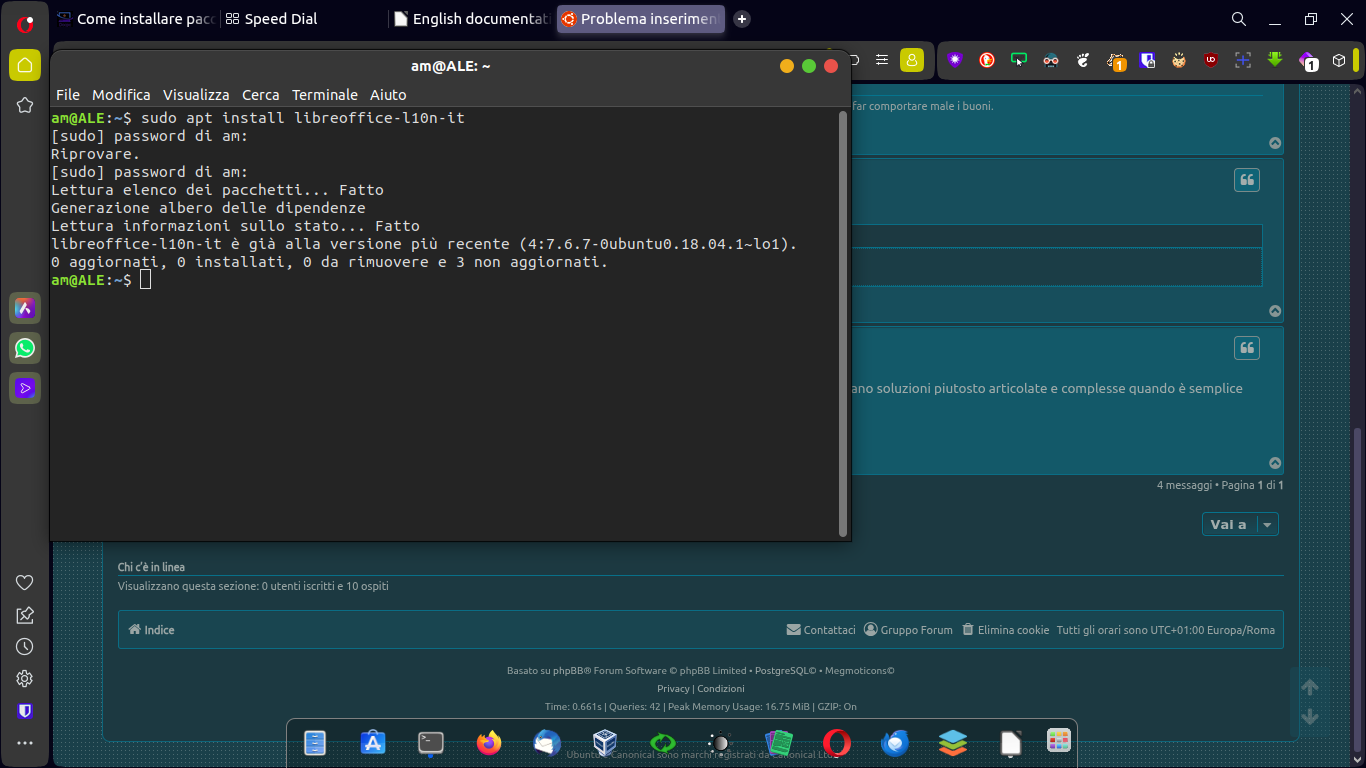This screenshot has width=1366, height=768.
Task: Switch to the 'English documentation' tab
Action: (x=470, y=19)
